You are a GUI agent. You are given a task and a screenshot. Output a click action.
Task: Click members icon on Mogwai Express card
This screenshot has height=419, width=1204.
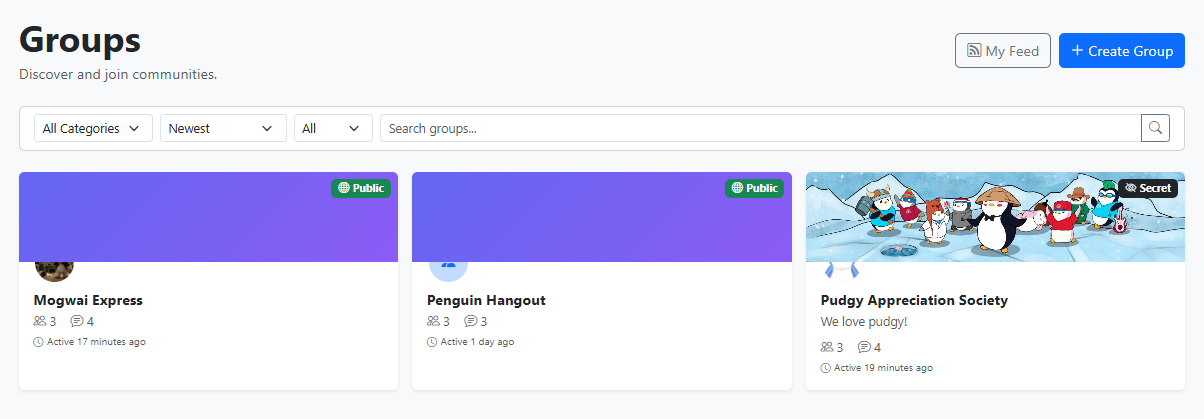[x=40, y=322]
